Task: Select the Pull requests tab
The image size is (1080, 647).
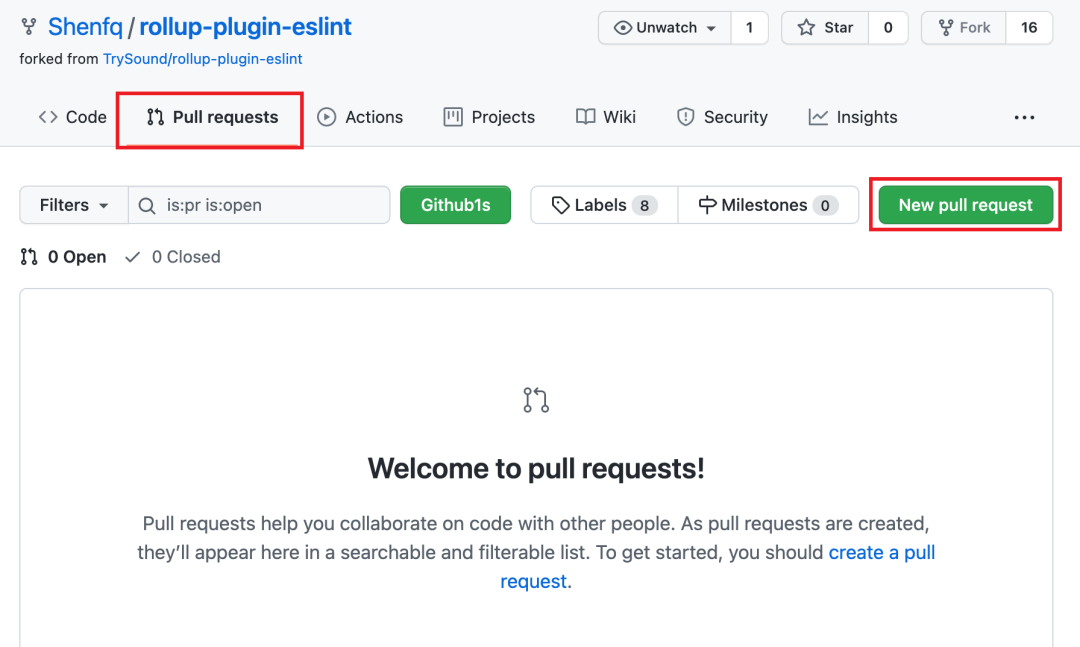Action: [212, 117]
